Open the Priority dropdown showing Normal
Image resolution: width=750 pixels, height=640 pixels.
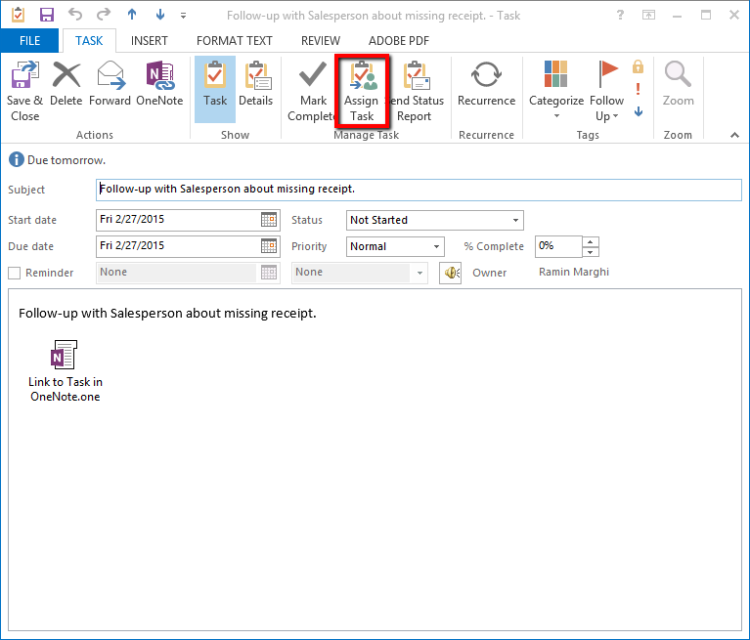pos(395,246)
